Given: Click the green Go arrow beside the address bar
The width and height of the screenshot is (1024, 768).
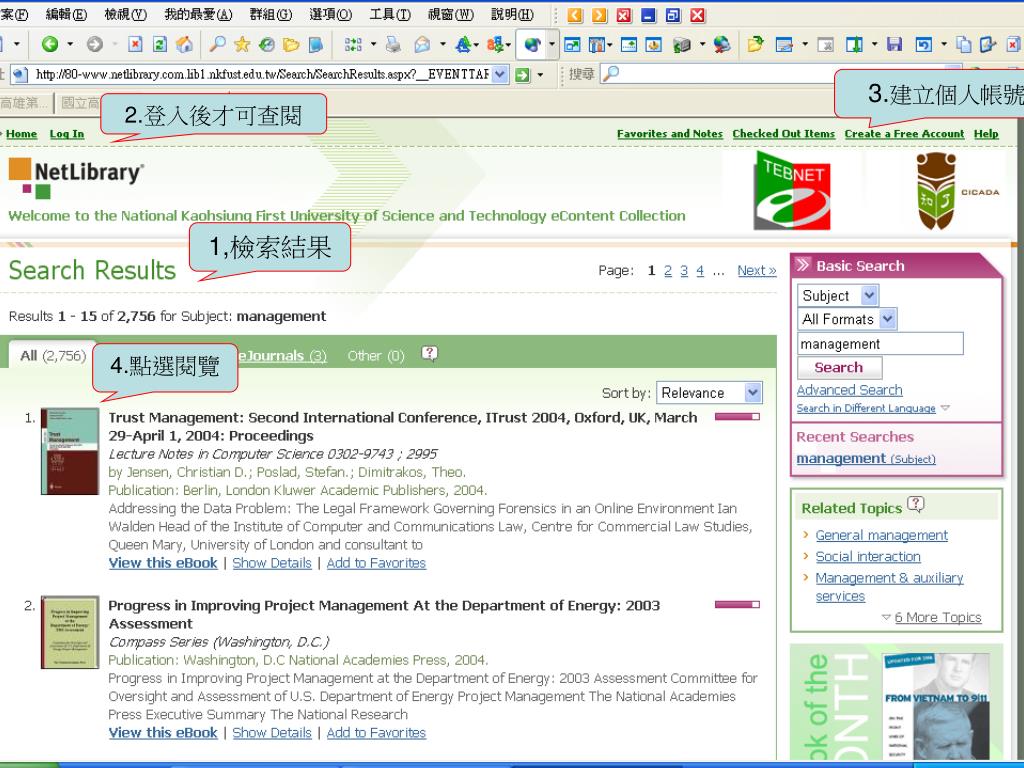Looking at the screenshot, I should (x=522, y=74).
